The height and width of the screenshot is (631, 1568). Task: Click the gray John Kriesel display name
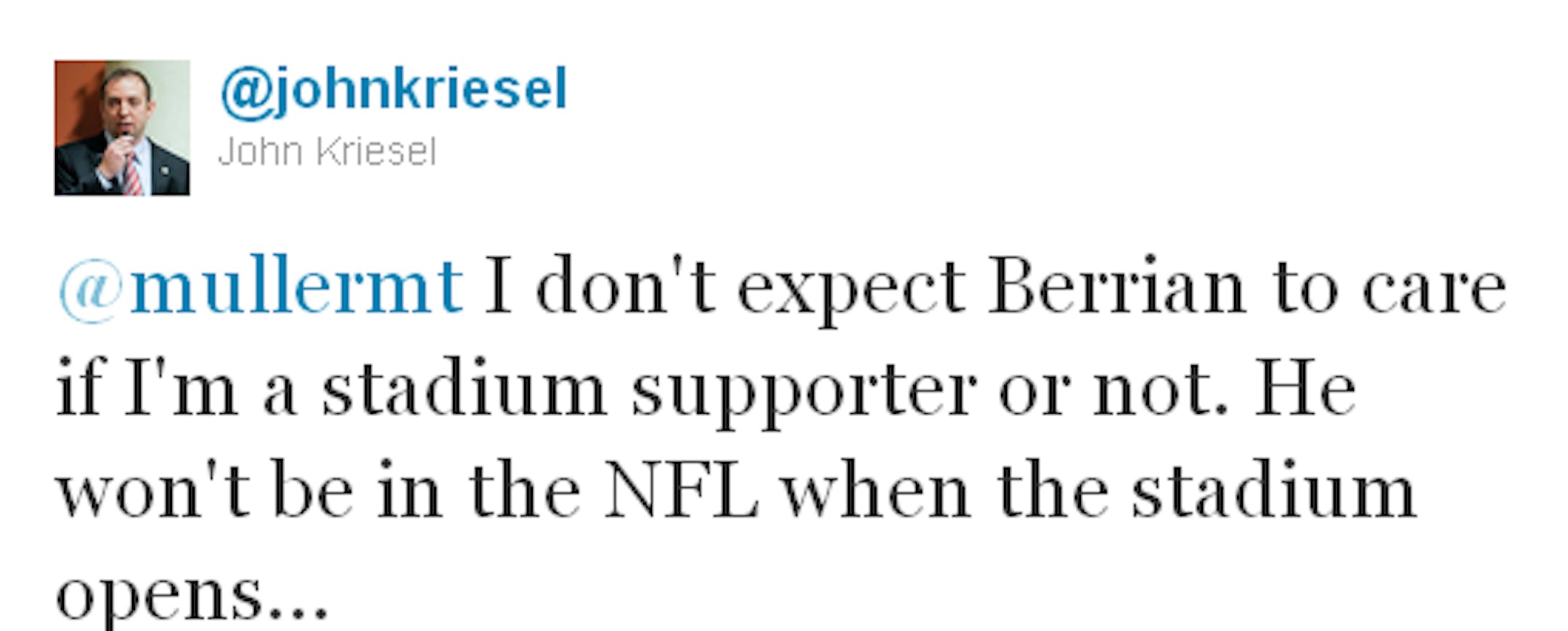327,152
